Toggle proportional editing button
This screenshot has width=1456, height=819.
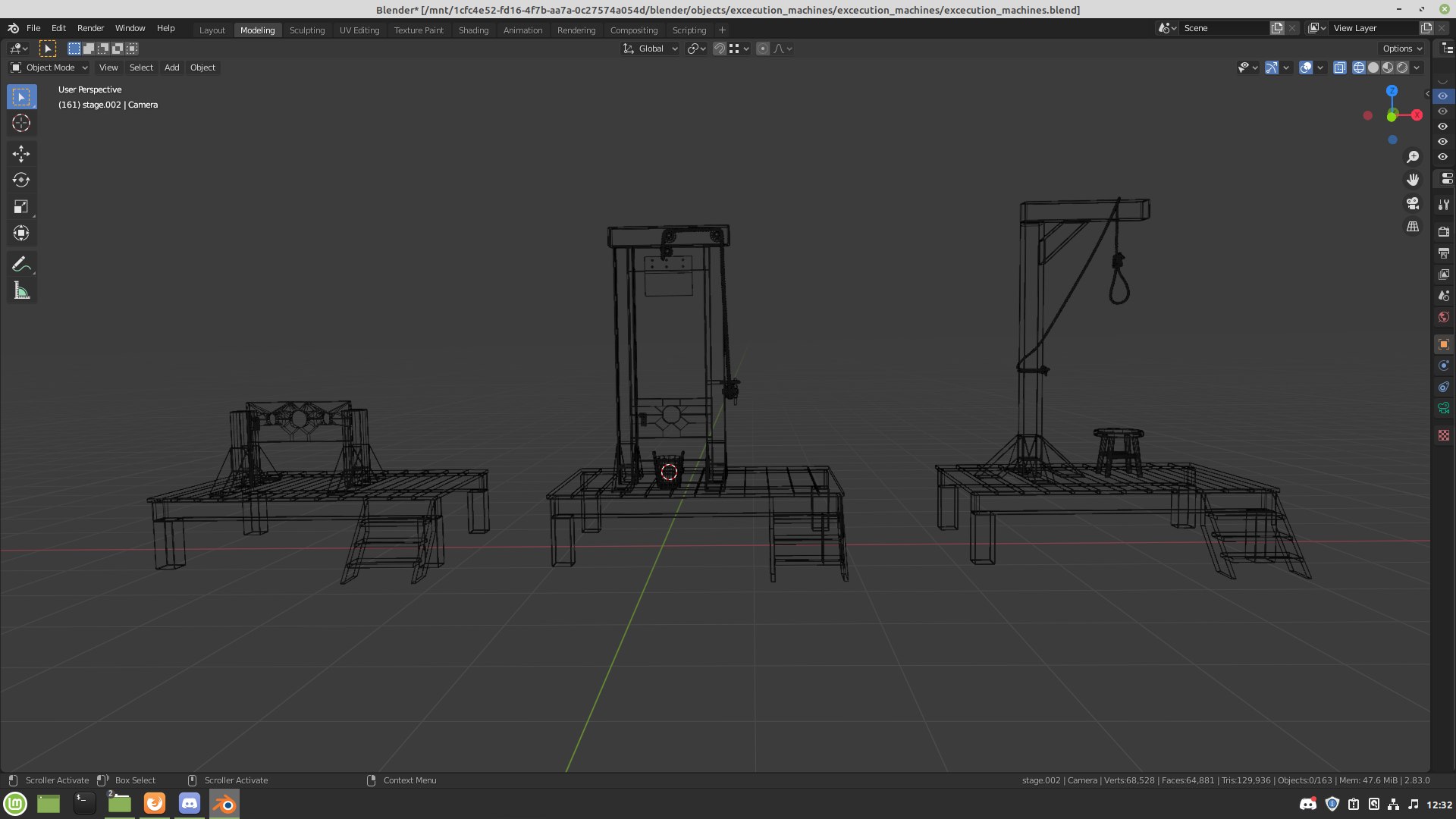point(763,49)
